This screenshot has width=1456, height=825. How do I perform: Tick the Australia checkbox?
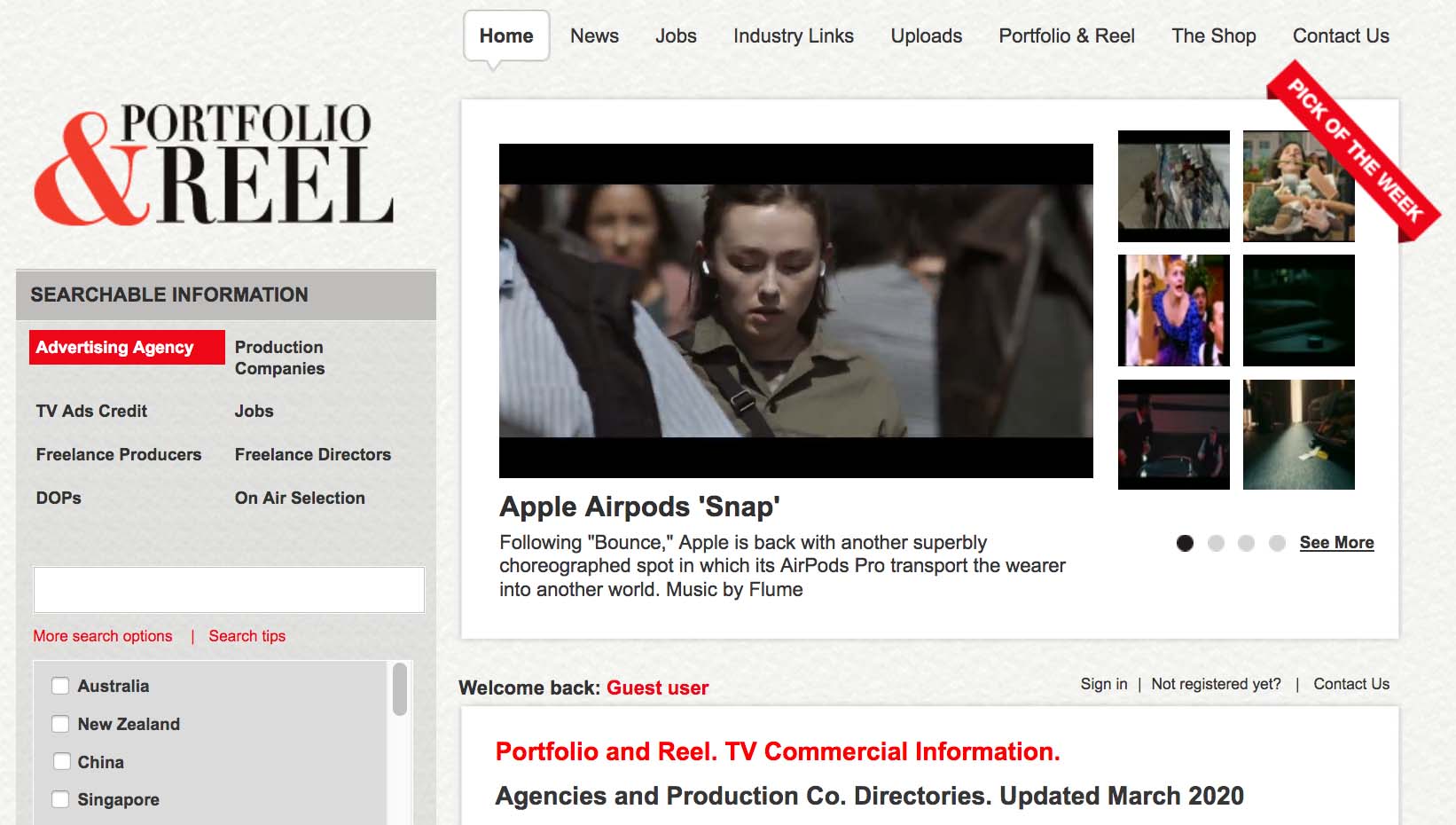click(x=60, y=686)
